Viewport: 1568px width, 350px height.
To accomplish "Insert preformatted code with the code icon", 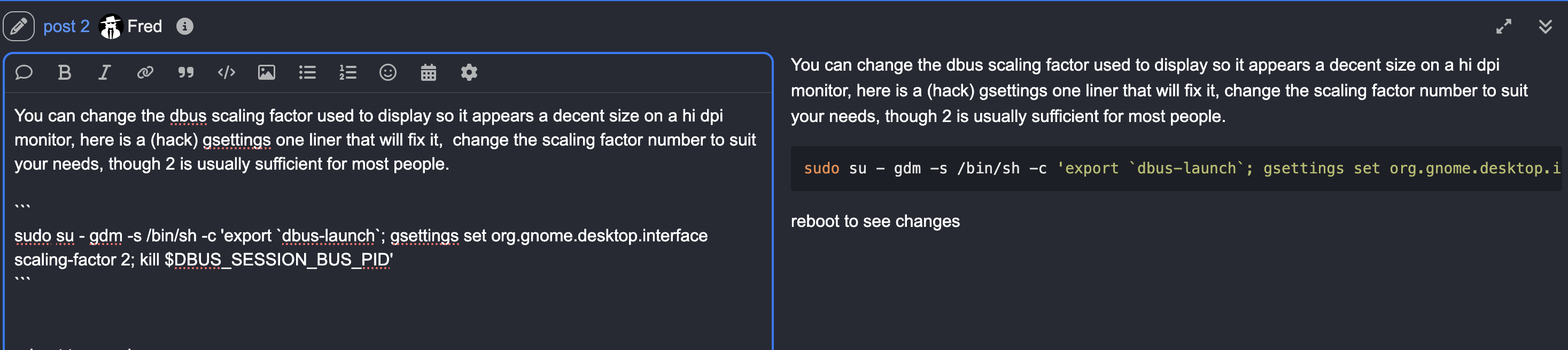I will (x=227, y=73).
